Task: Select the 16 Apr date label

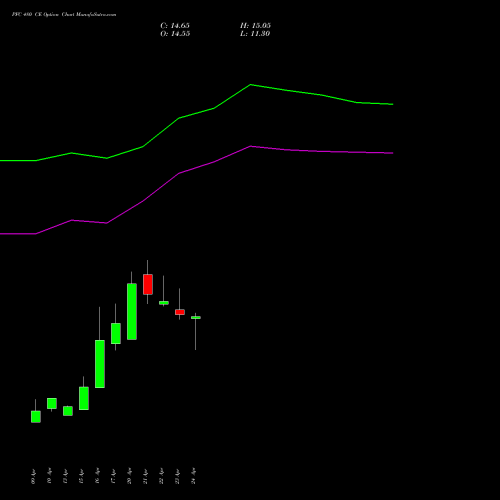Action: 97,476
